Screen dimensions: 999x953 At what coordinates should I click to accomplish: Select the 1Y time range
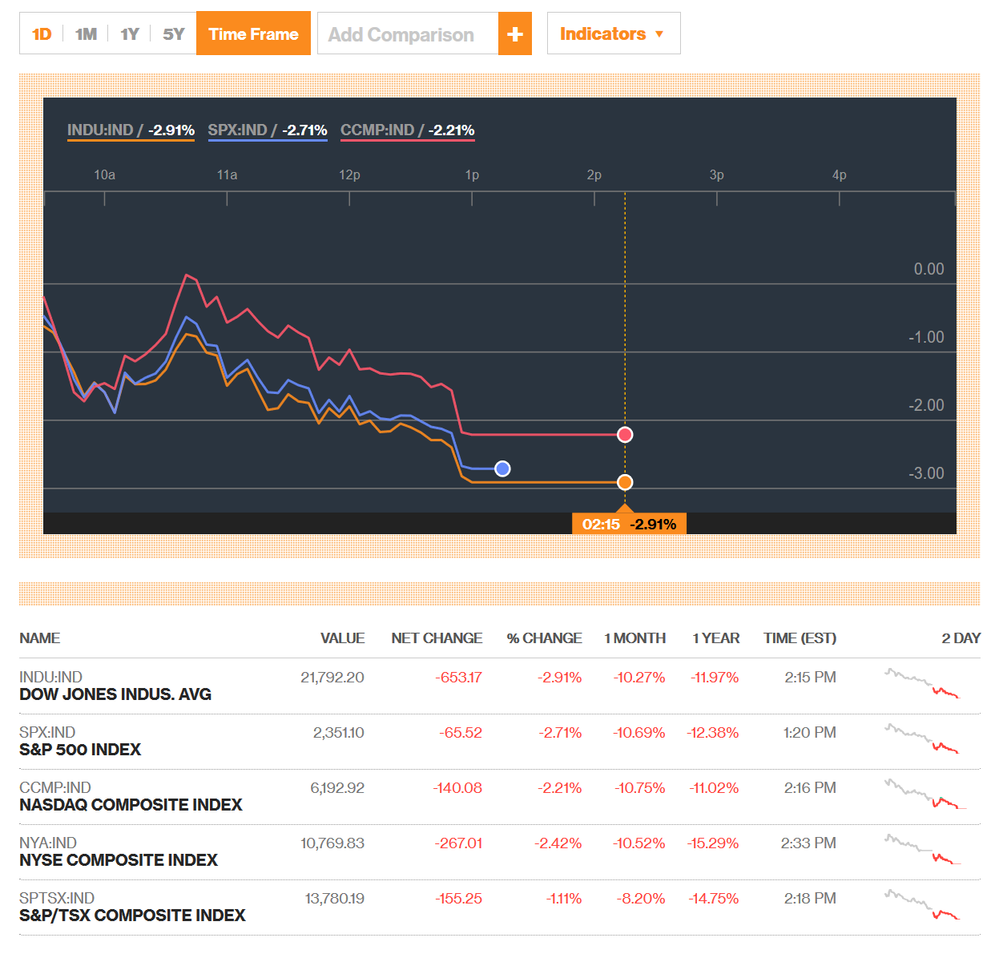[129, 34]
